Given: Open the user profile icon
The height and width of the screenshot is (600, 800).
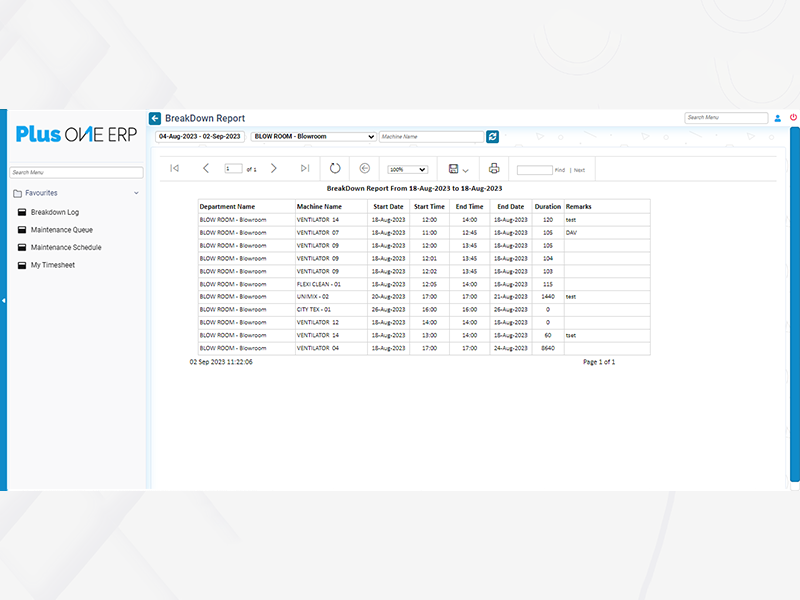Looking at the screenshot, I should click(777, 118).
